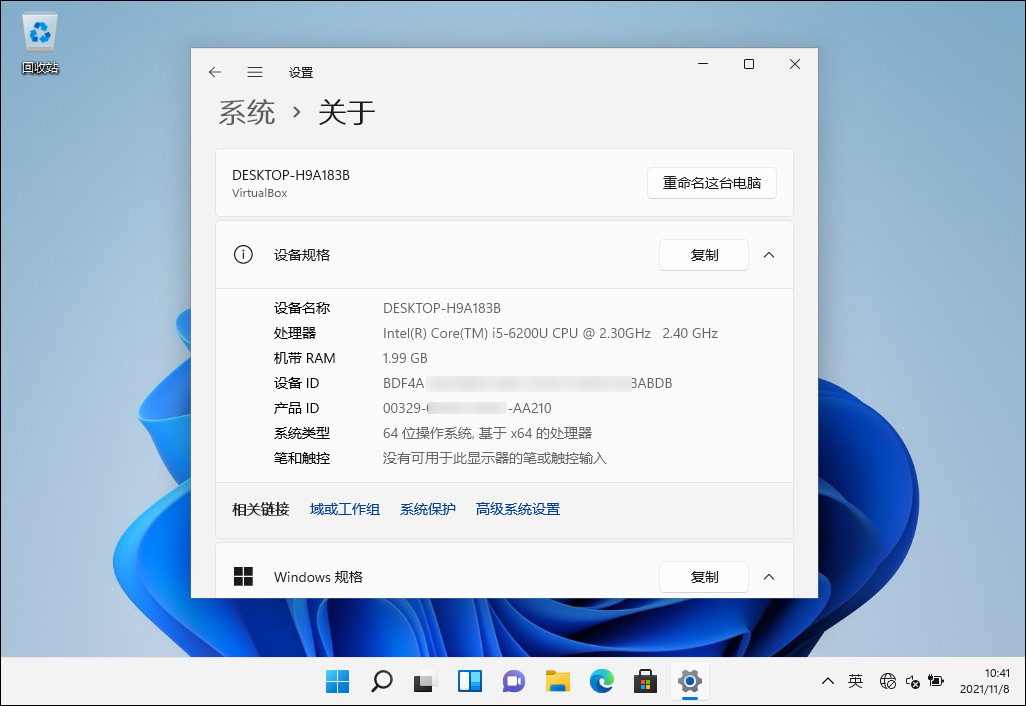The image size is (1026, 706).
Task: Click processor value Intel(R) Core(TM) i5-6200U
Action: (x=550, y=333)
